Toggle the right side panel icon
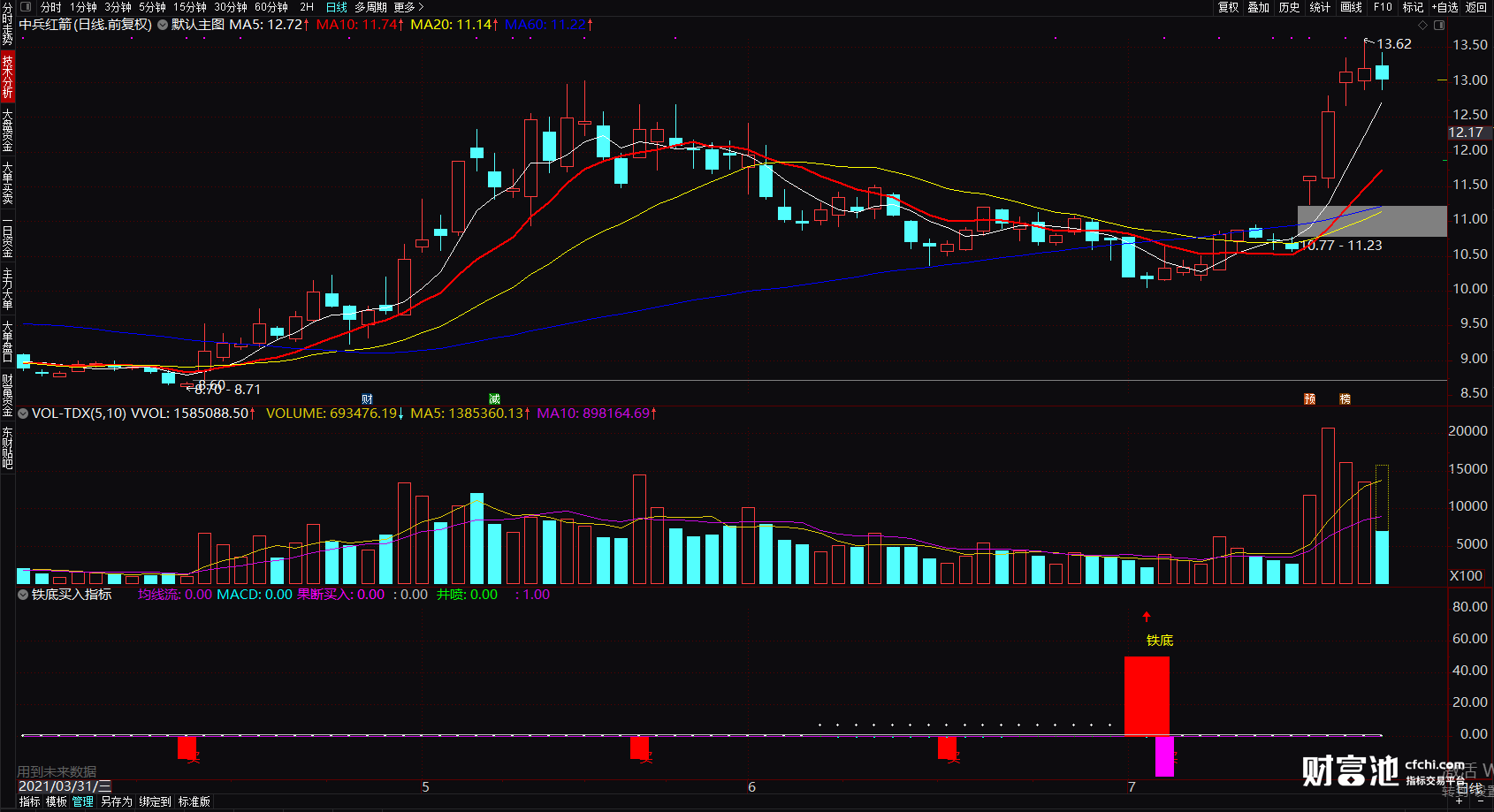Viewport: 1494px width, 812px height. coord(1439,25)
